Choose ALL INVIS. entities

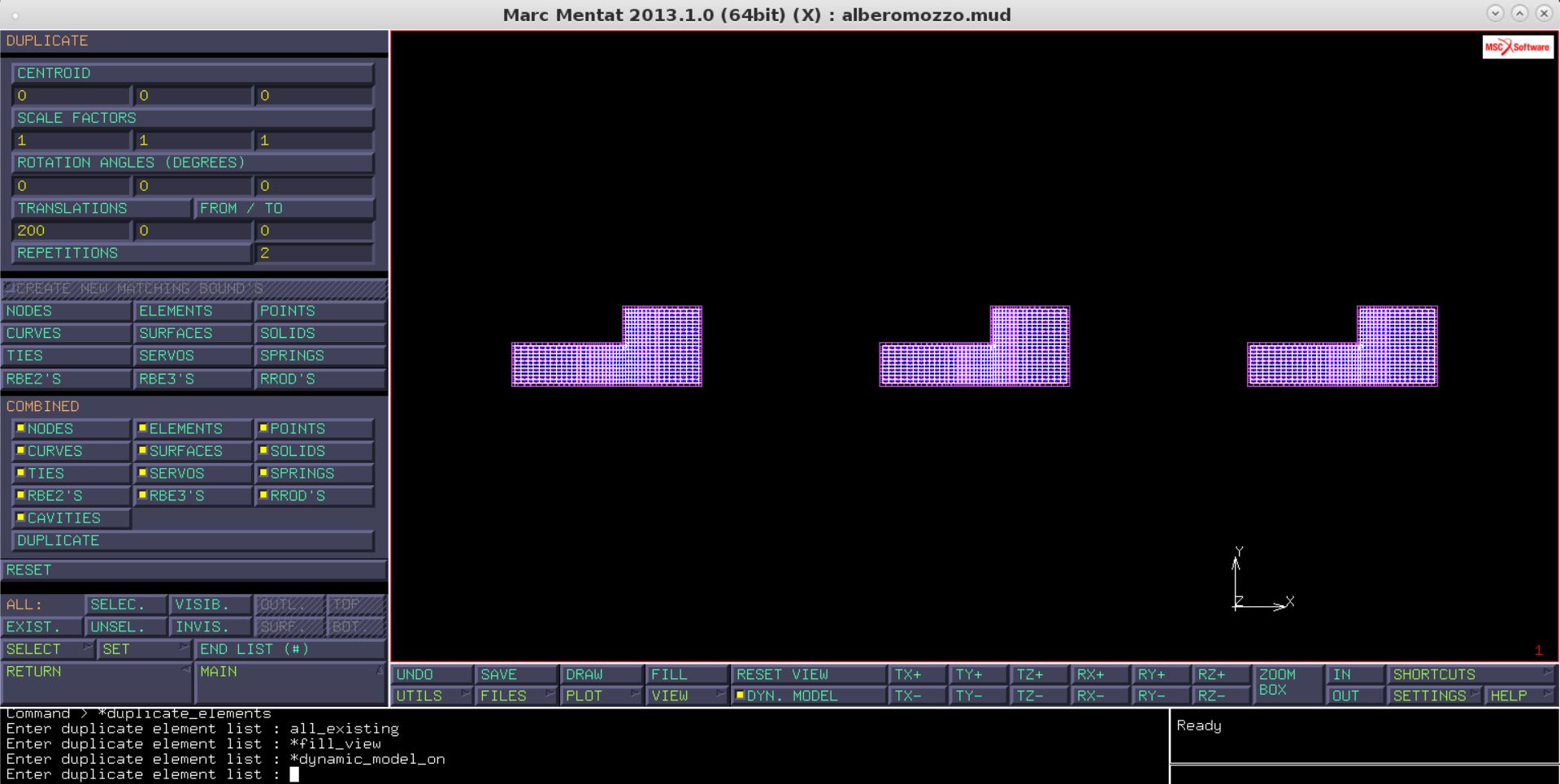(211, 627)
